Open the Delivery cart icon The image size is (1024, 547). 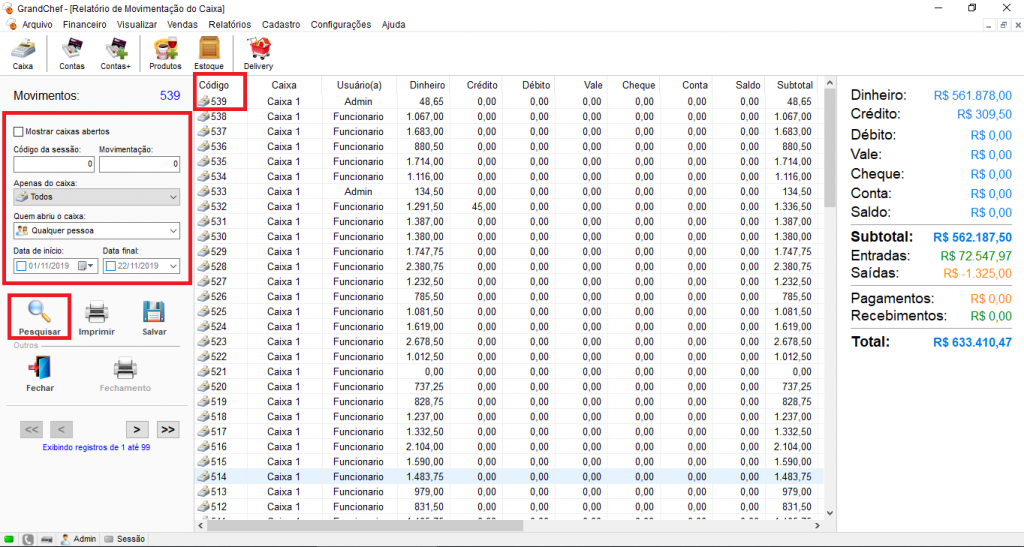(x=258, y=53)
